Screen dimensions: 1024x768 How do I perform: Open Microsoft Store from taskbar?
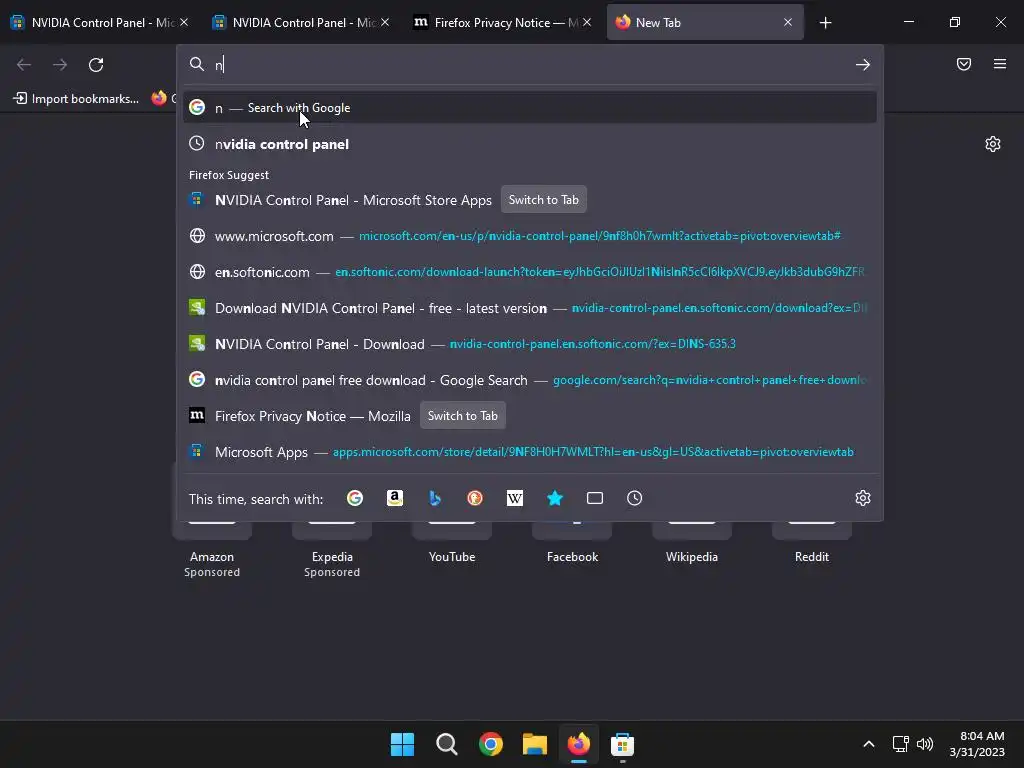pos(622,744)
